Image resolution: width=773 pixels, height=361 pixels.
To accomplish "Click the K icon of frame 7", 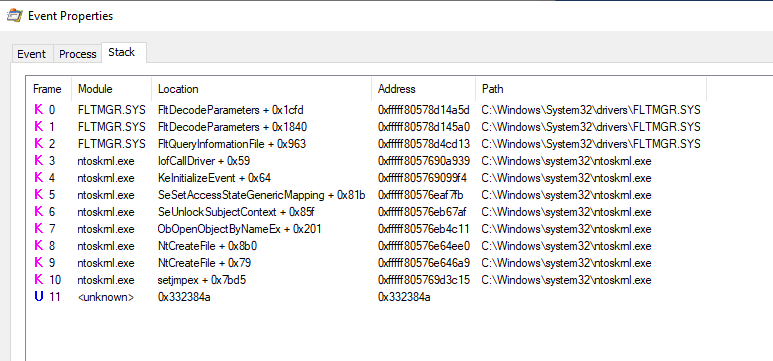I will point(38,229).
